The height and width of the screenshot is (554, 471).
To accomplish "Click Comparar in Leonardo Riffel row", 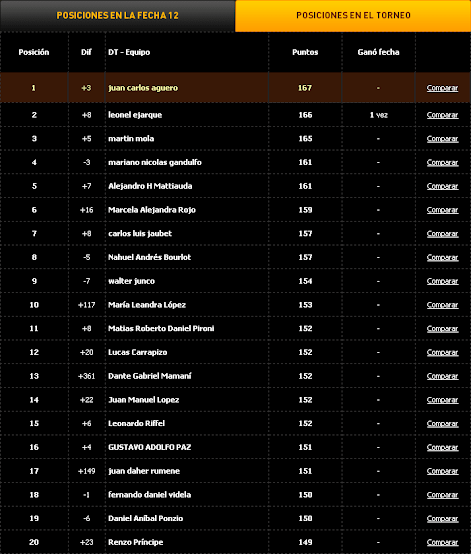I will (442, 424).
